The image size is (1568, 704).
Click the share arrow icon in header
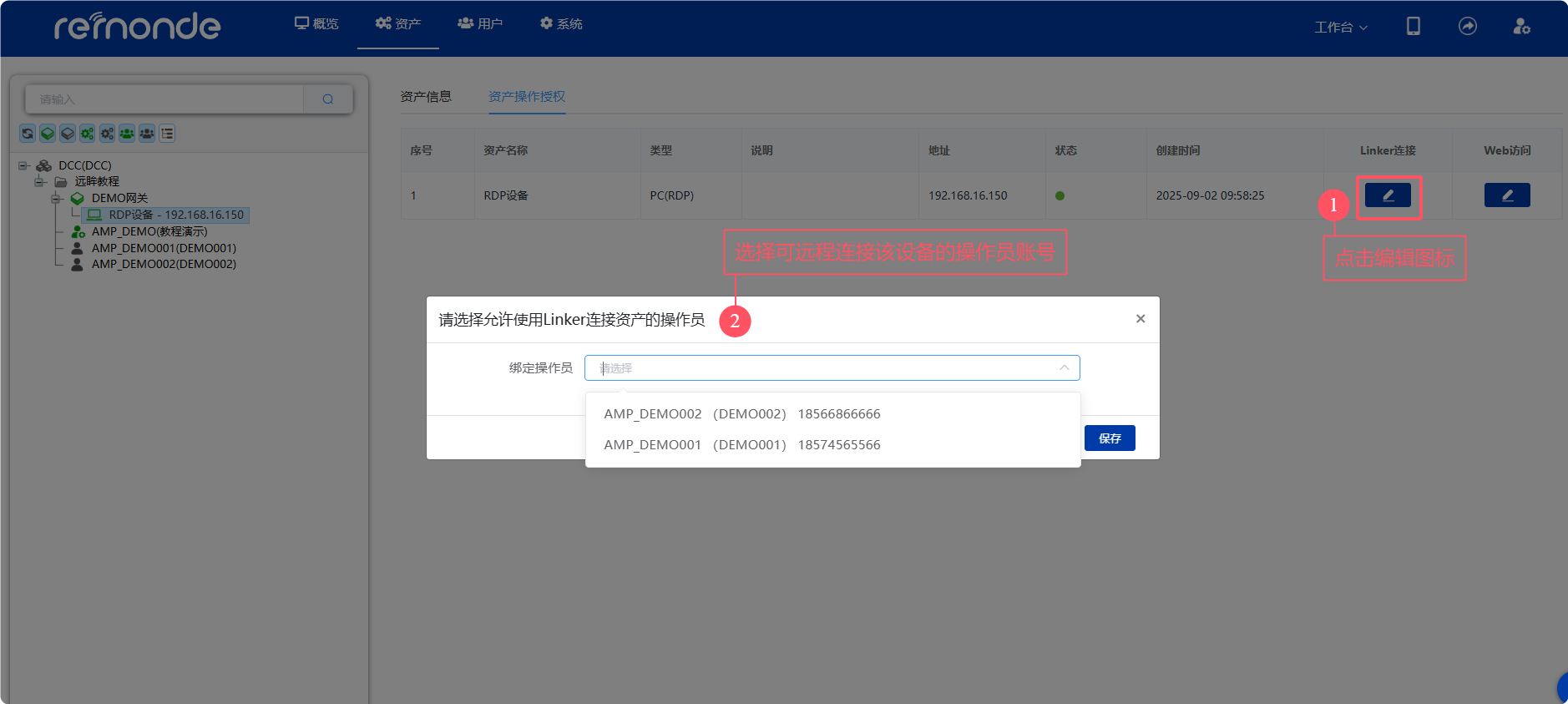coord(1467,27)
